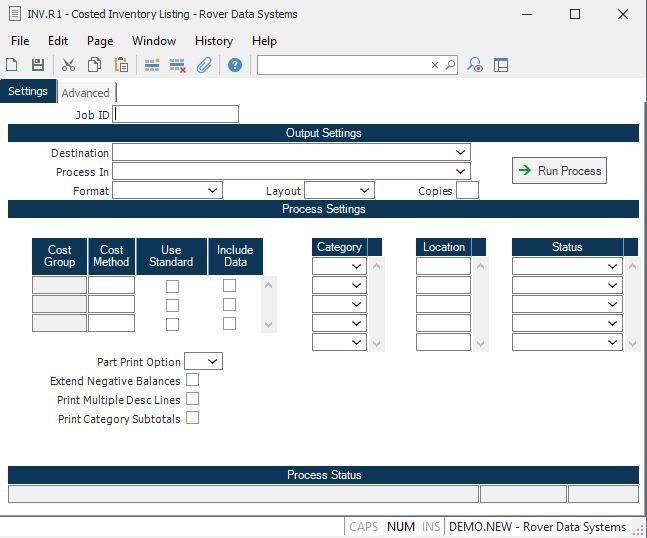Expand the Part Print Option dropdown
The width and height of the screenshot is (647, 538).
coord(214,361)
